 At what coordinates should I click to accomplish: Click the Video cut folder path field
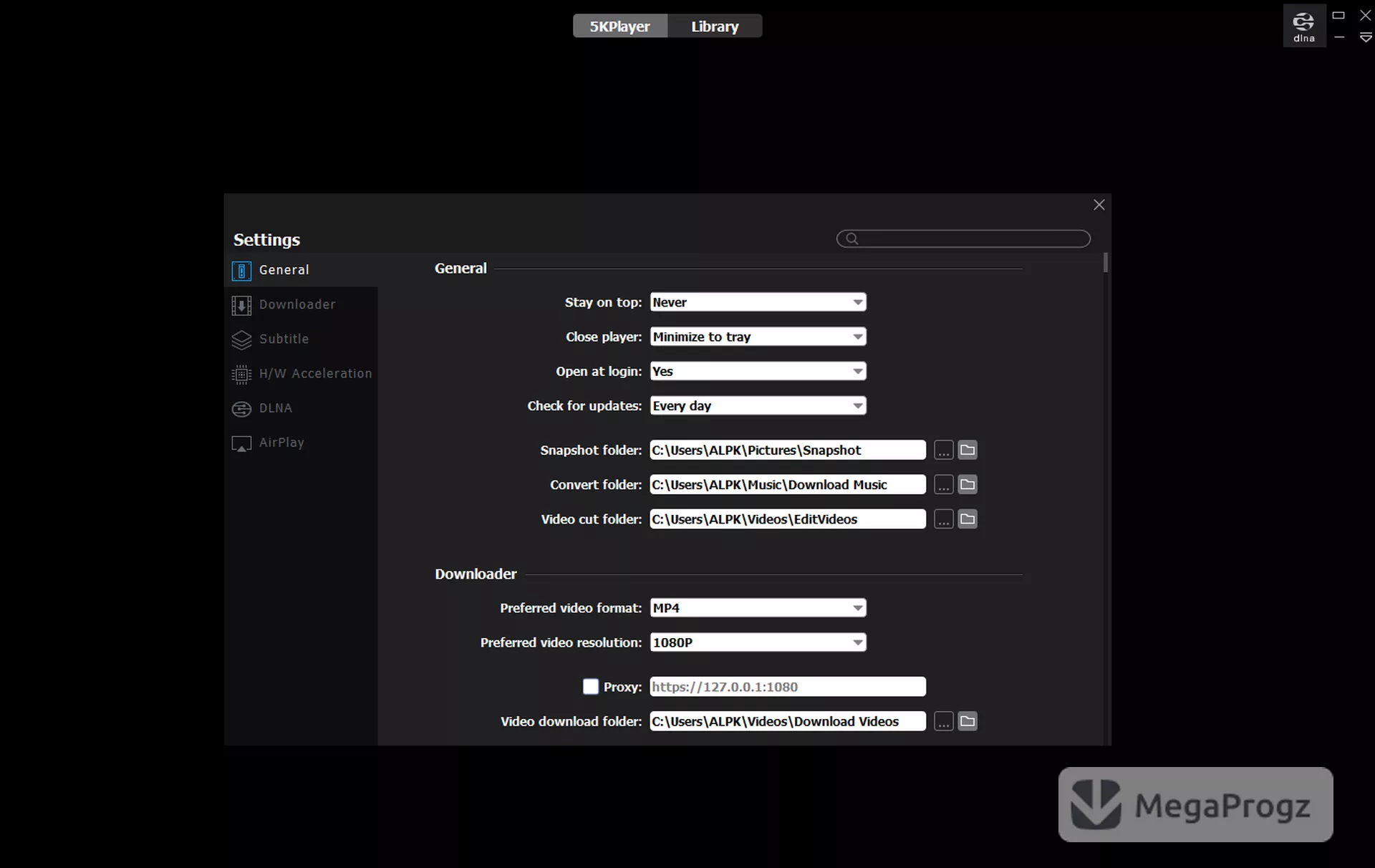(788, 519)
